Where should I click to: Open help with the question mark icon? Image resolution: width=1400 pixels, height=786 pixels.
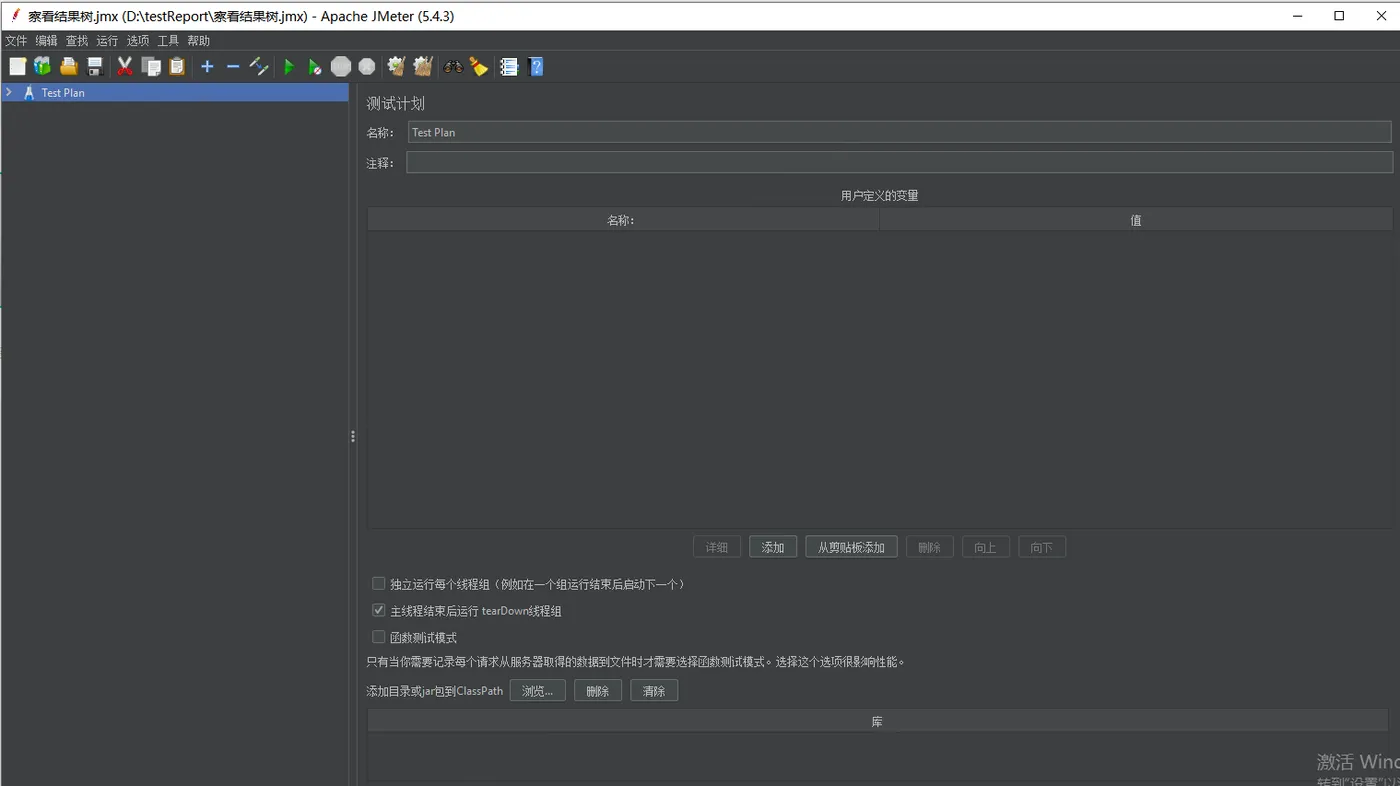pos(536,67)
